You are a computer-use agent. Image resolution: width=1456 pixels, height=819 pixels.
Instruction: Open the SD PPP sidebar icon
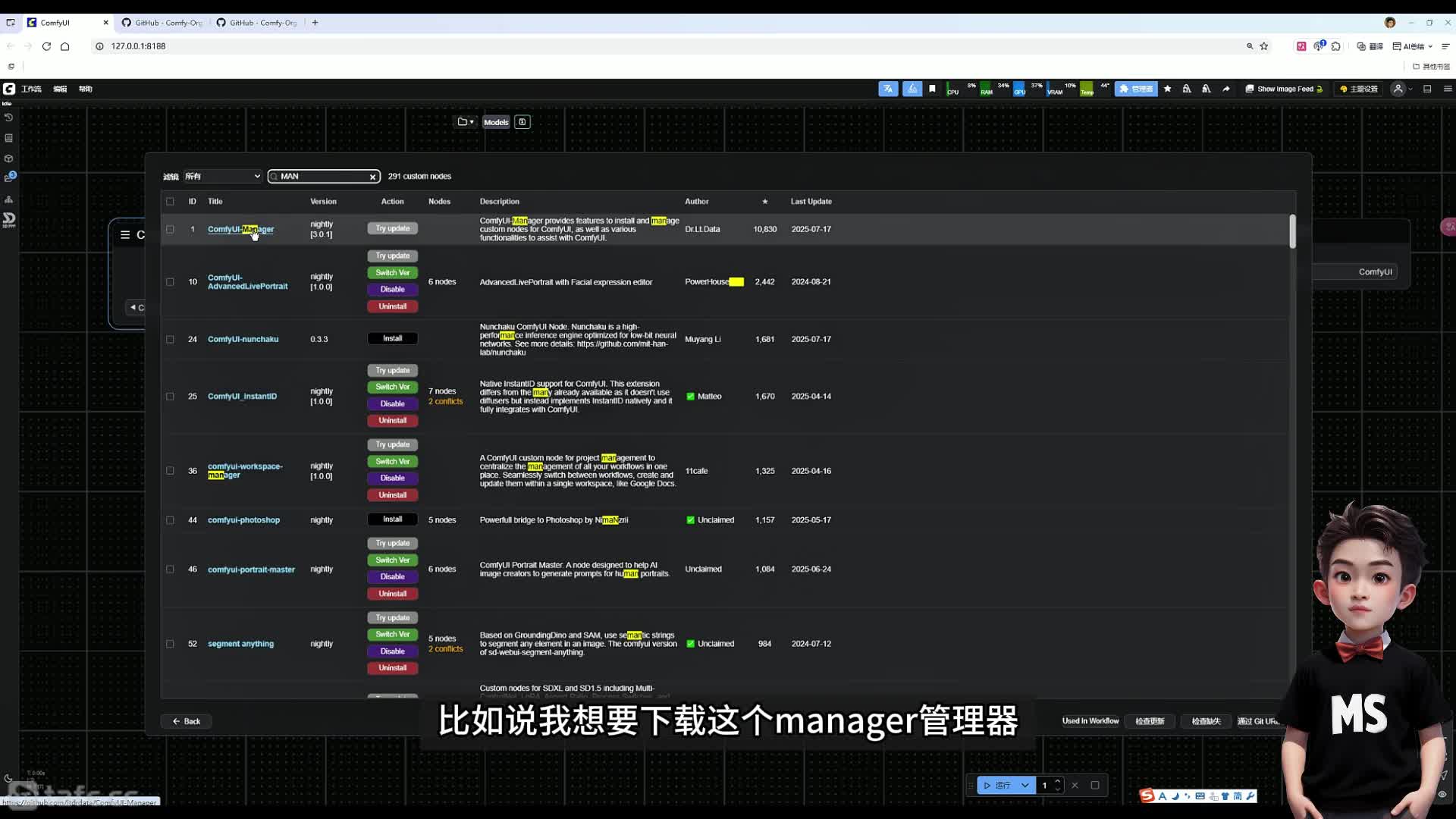(x=9, y=220)
